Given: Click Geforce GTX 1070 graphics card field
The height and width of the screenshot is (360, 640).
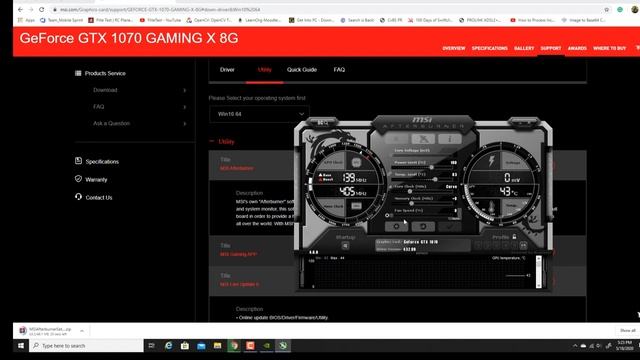Looking at the screenshot, I should 422,242.
